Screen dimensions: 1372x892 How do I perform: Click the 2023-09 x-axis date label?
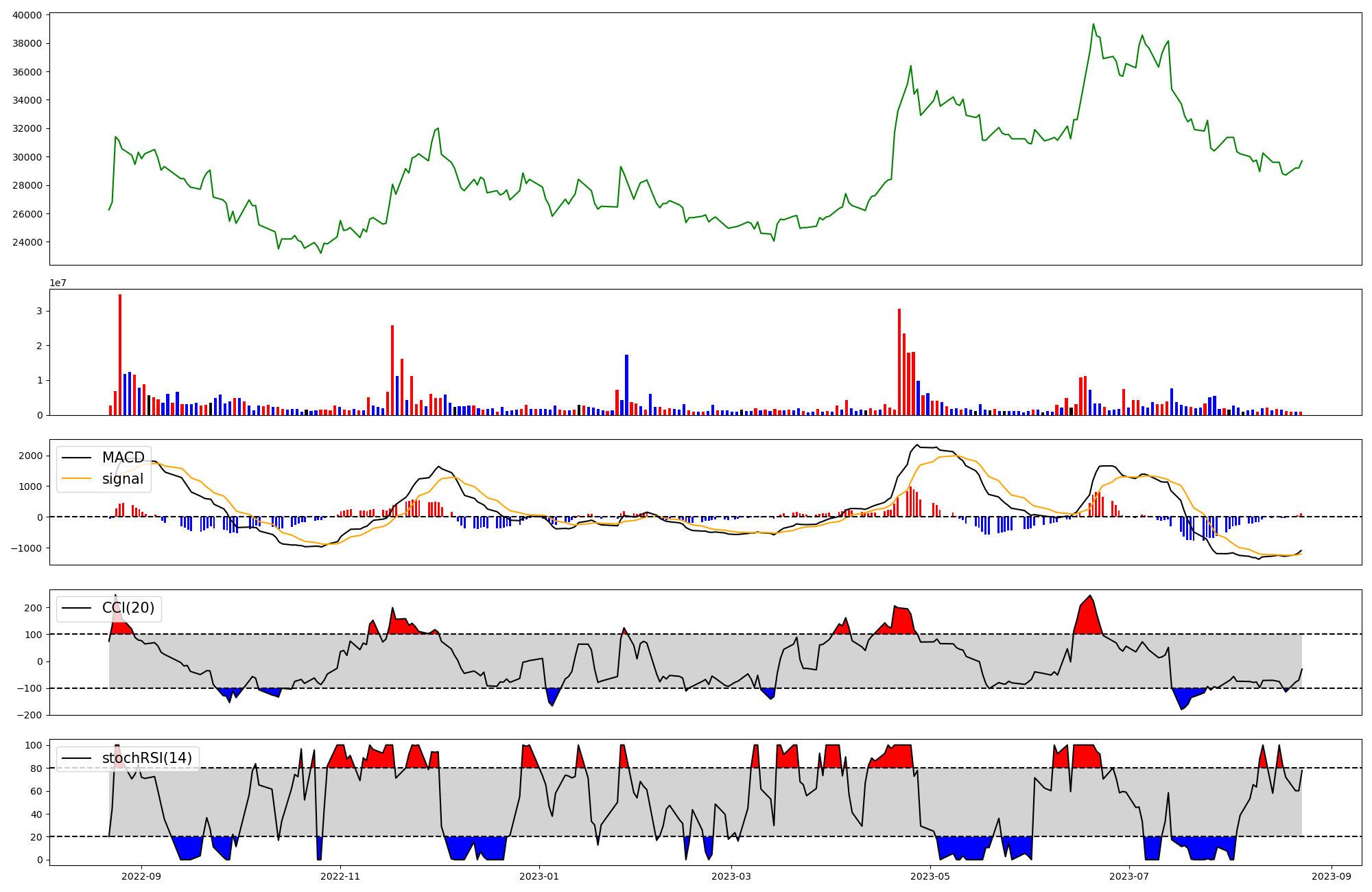tap(1332, 876)
